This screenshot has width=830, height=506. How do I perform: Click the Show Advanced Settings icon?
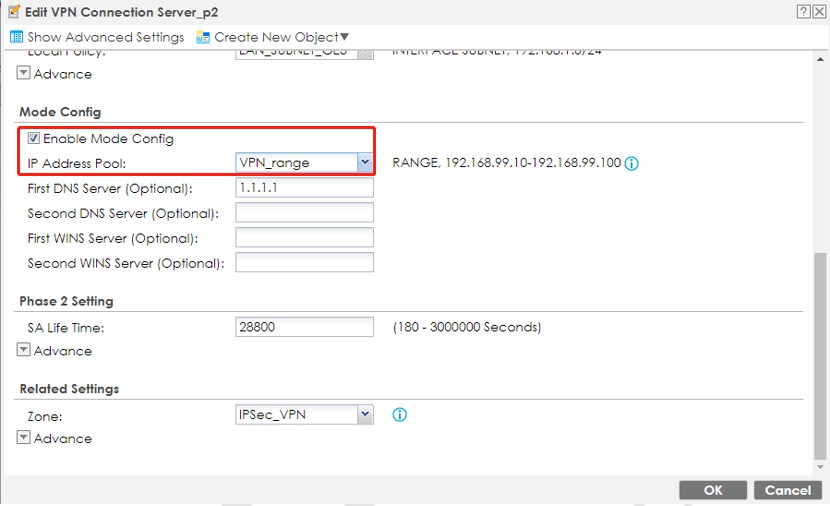(x=16, y=37)
